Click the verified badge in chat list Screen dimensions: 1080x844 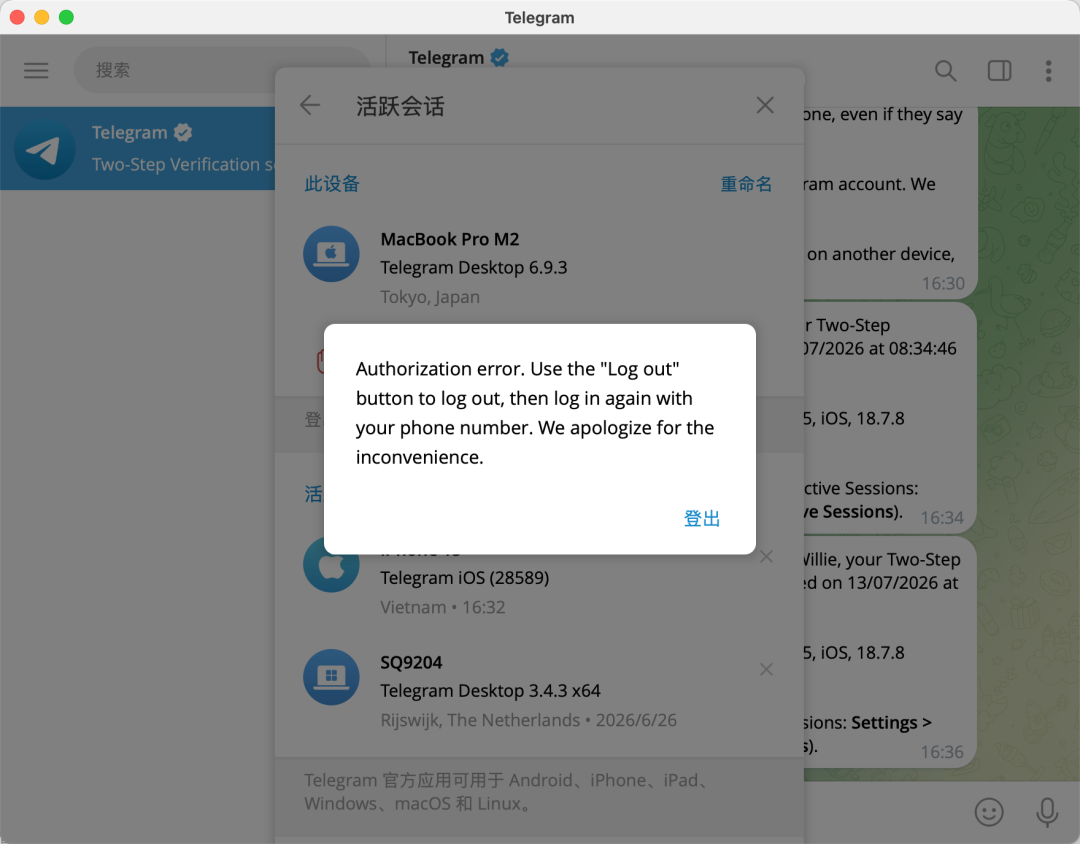(183, 132)
